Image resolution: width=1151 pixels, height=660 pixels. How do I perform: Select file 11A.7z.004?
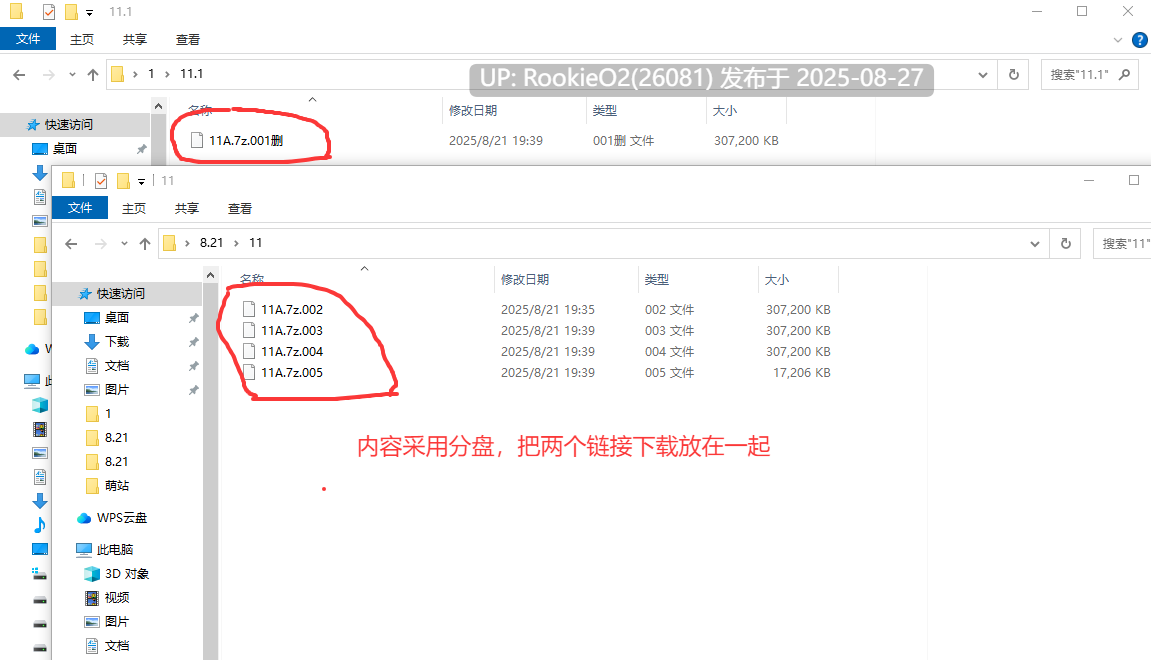point(291,352)
